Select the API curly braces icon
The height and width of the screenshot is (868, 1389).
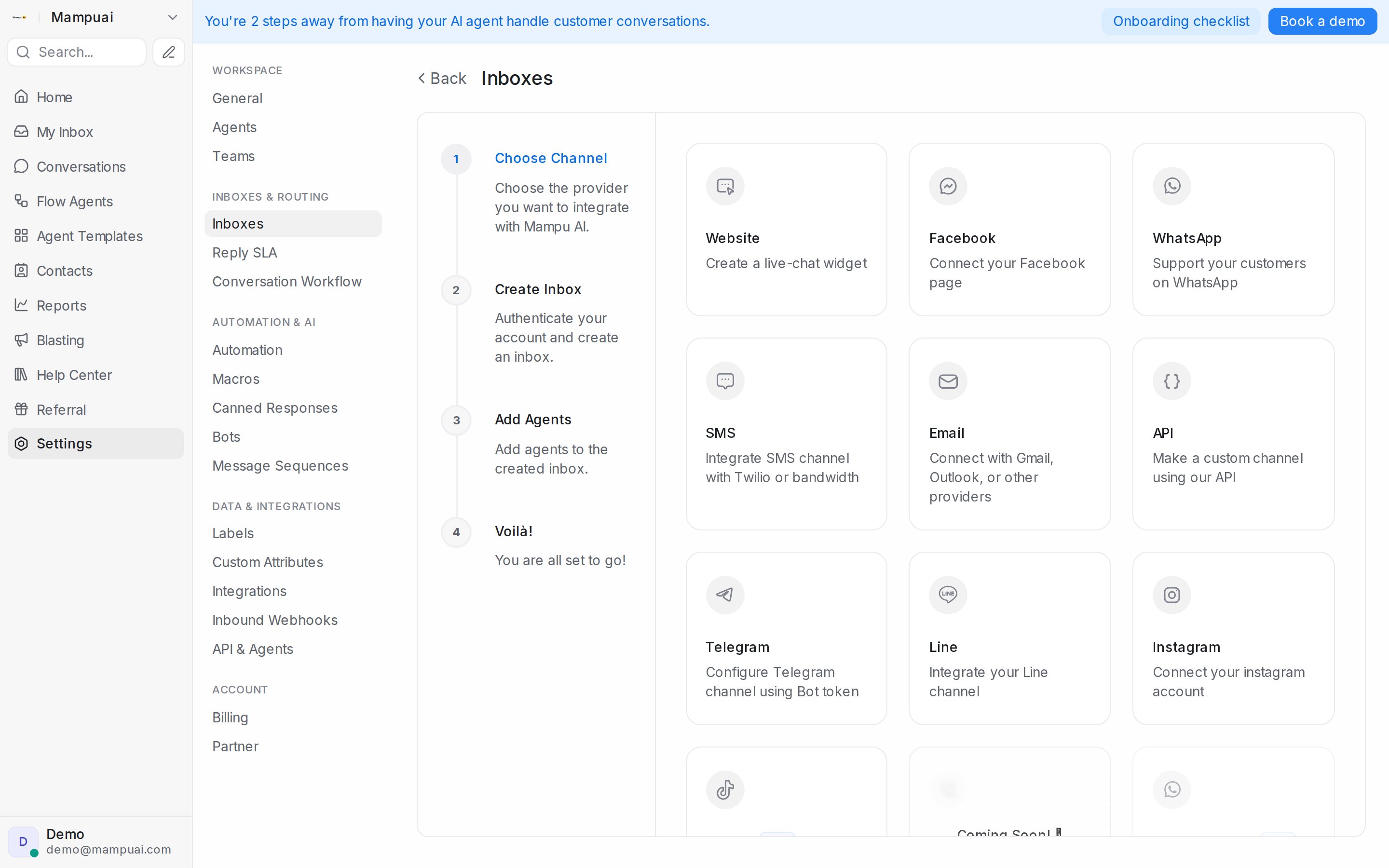(1172, 381)
